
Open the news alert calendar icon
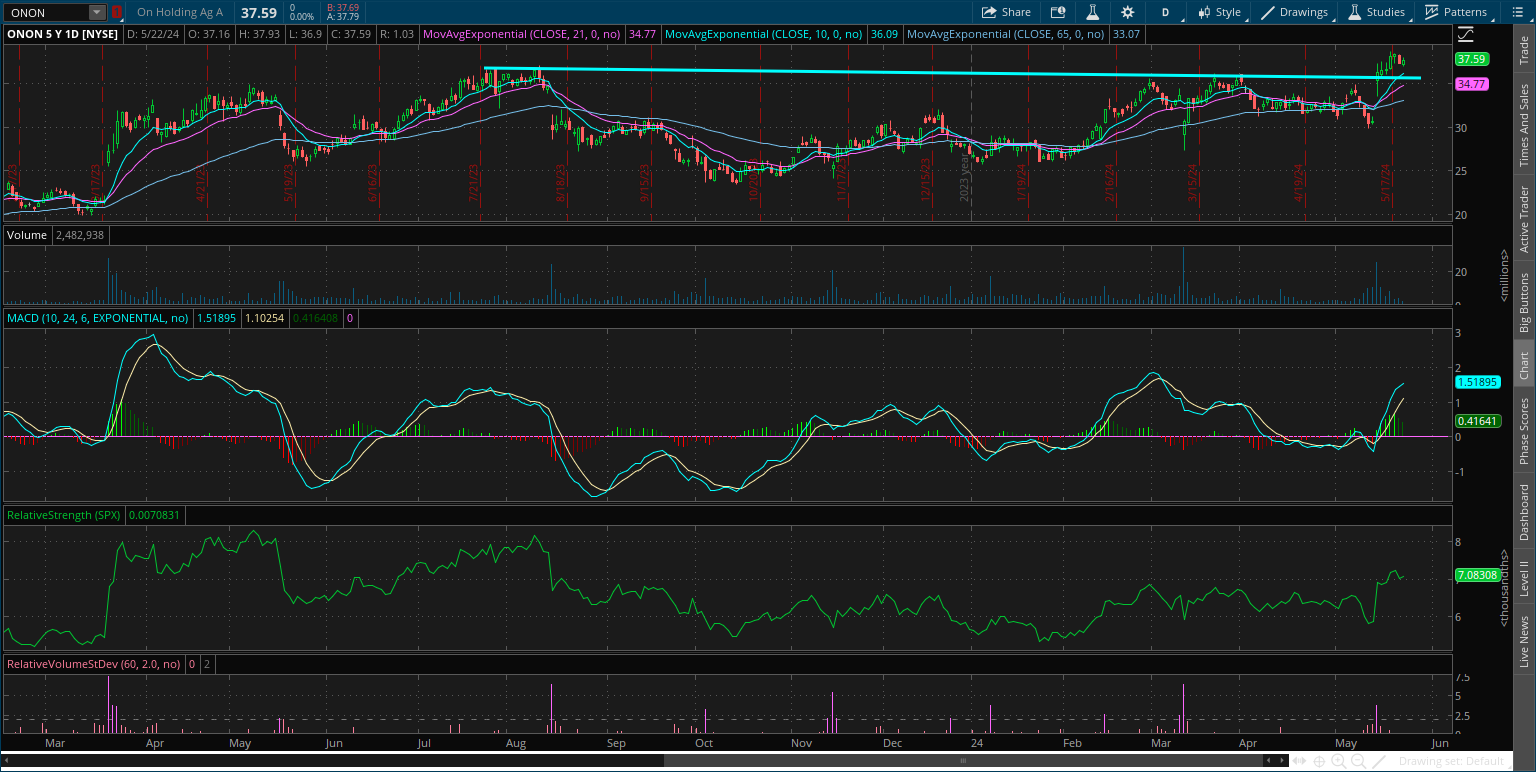pos(1058,12)
